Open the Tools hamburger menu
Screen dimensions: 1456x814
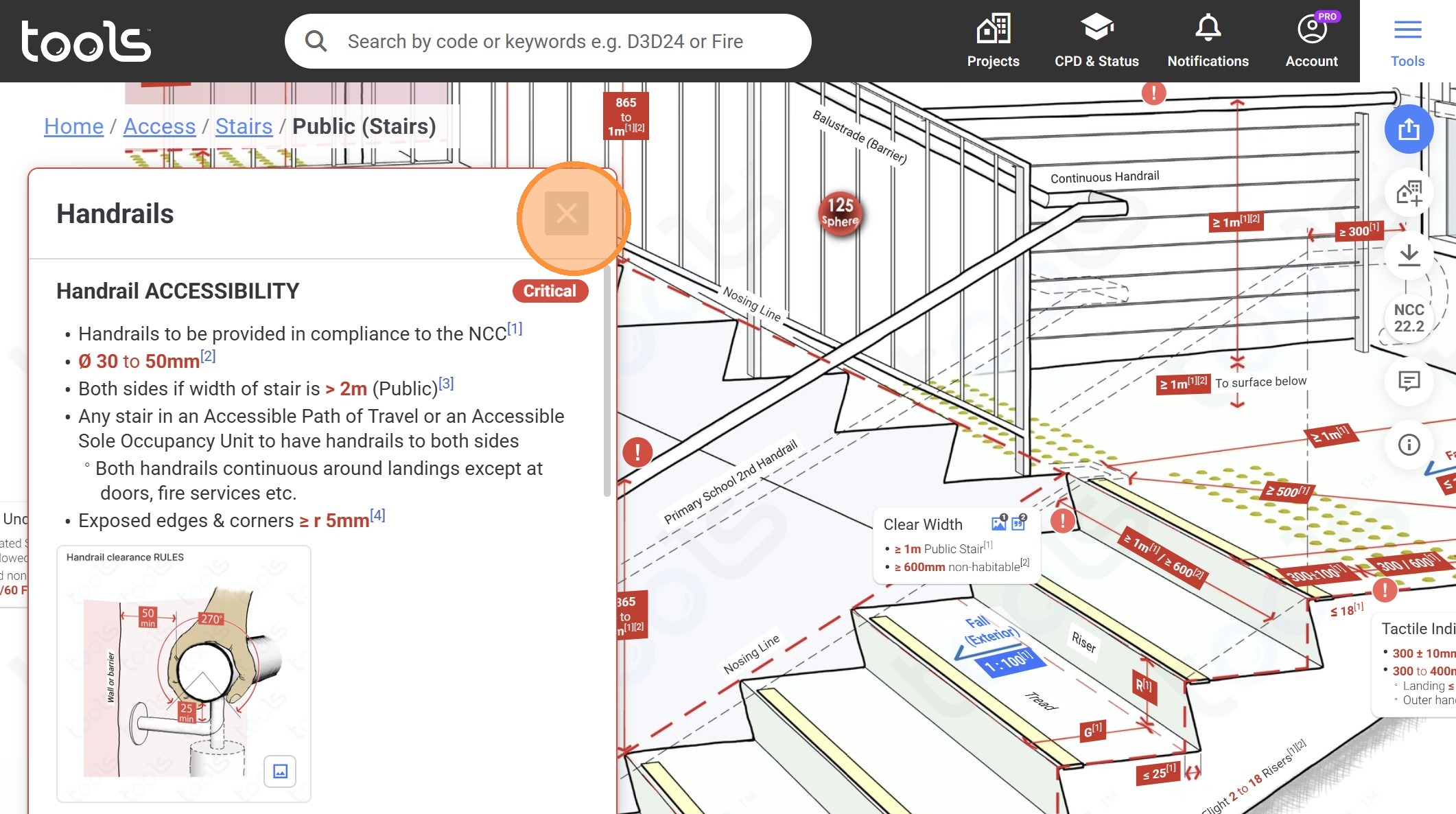1407,41
